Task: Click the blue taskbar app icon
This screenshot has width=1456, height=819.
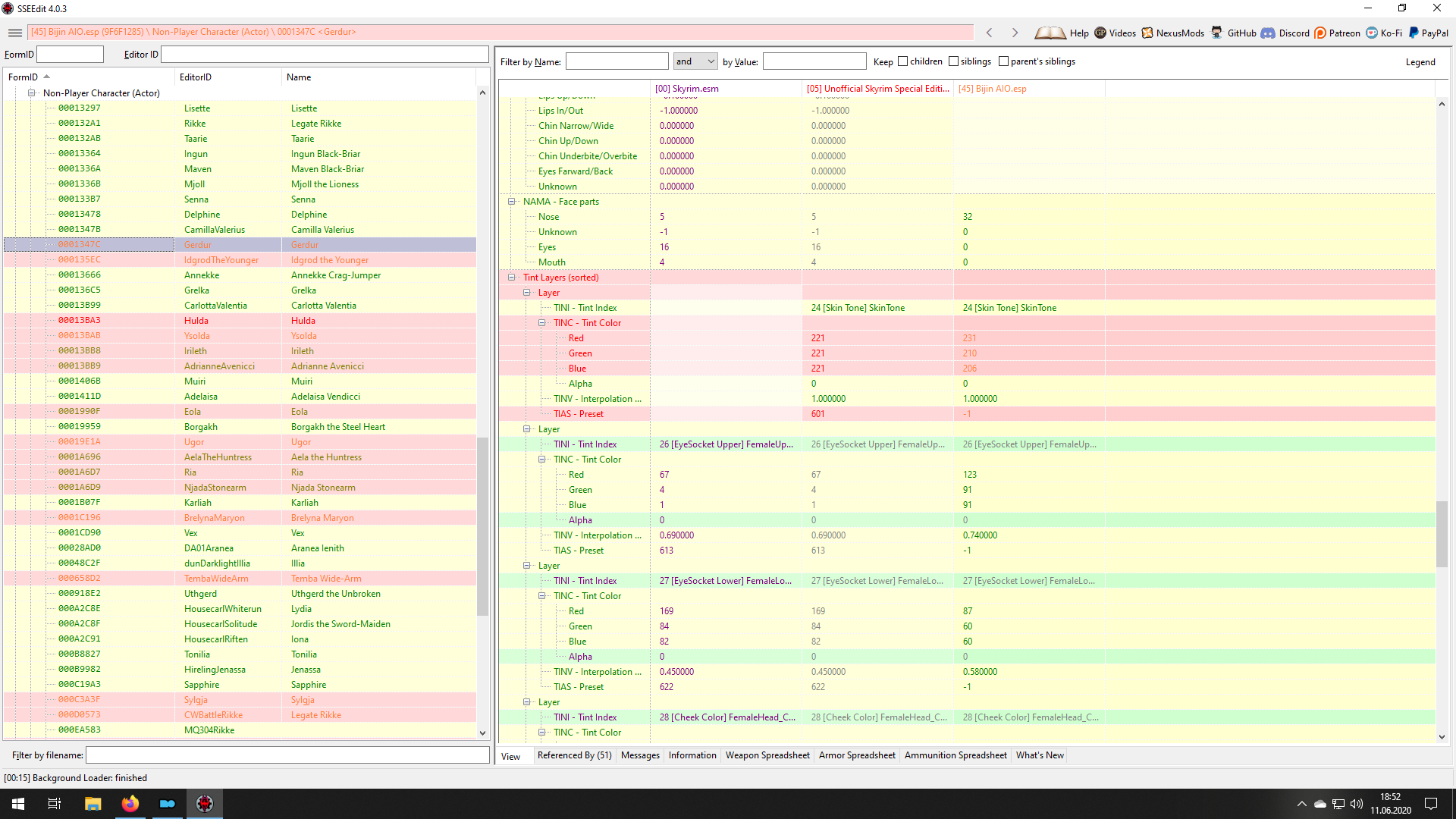Action: click(x=168, y=804)
